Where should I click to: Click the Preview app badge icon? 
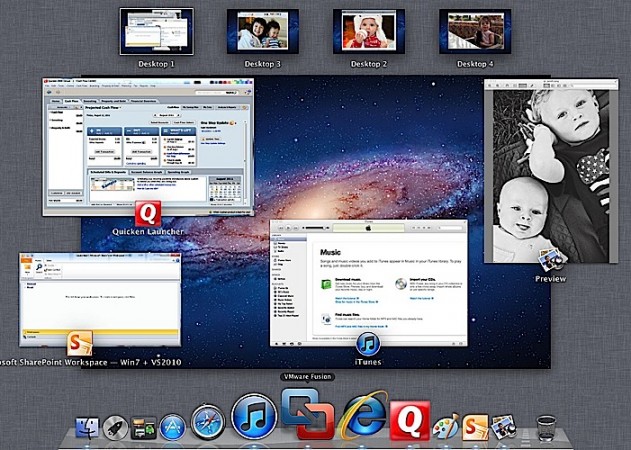550,262
